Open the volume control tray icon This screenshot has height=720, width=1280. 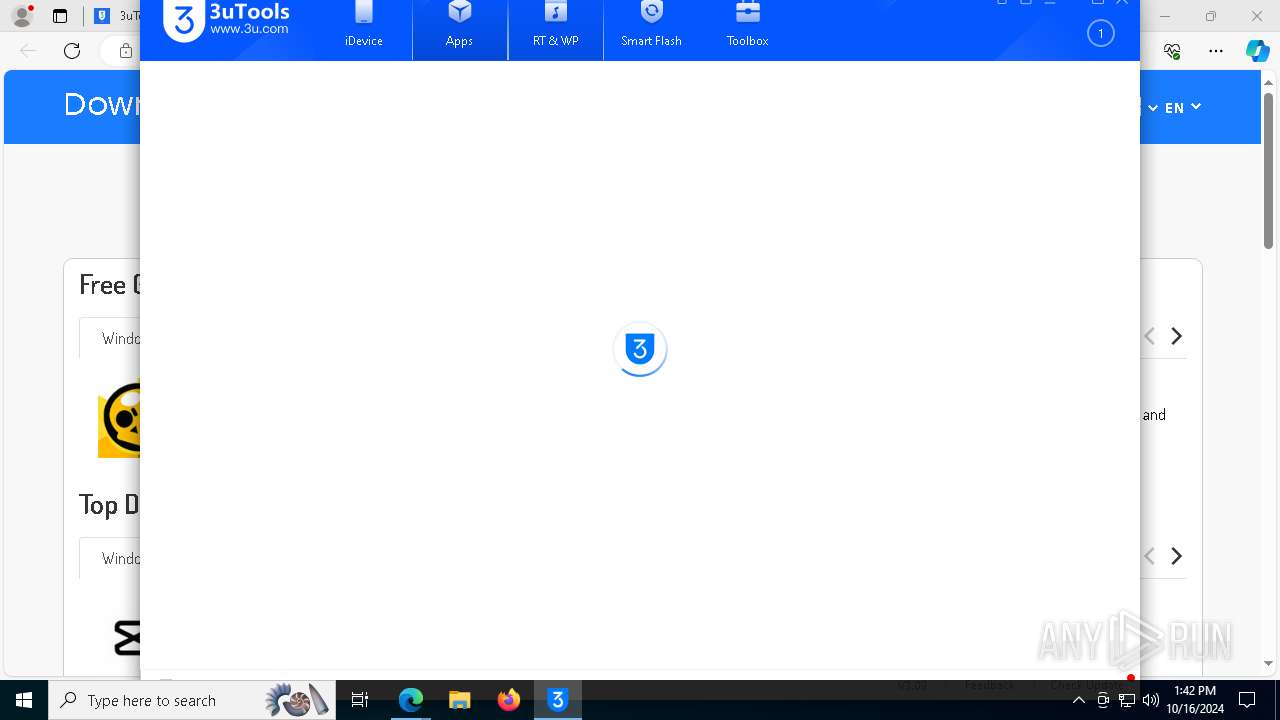point(1151,700)
